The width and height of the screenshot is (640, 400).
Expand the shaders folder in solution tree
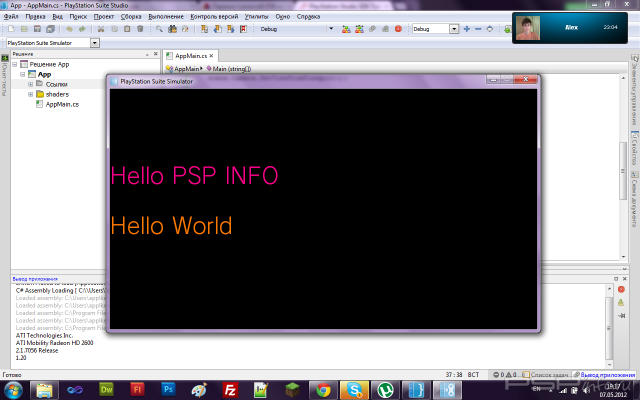point(31,94)
